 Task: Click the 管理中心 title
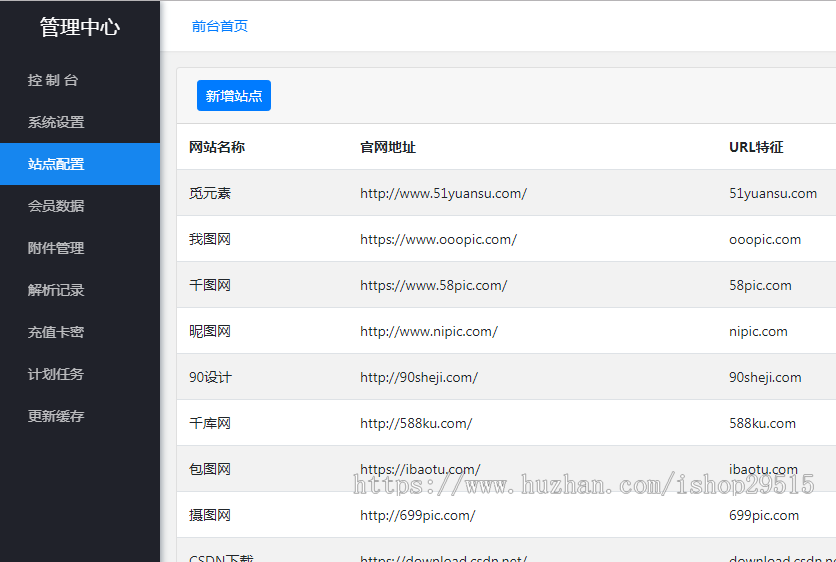click(x=79, y=27)
